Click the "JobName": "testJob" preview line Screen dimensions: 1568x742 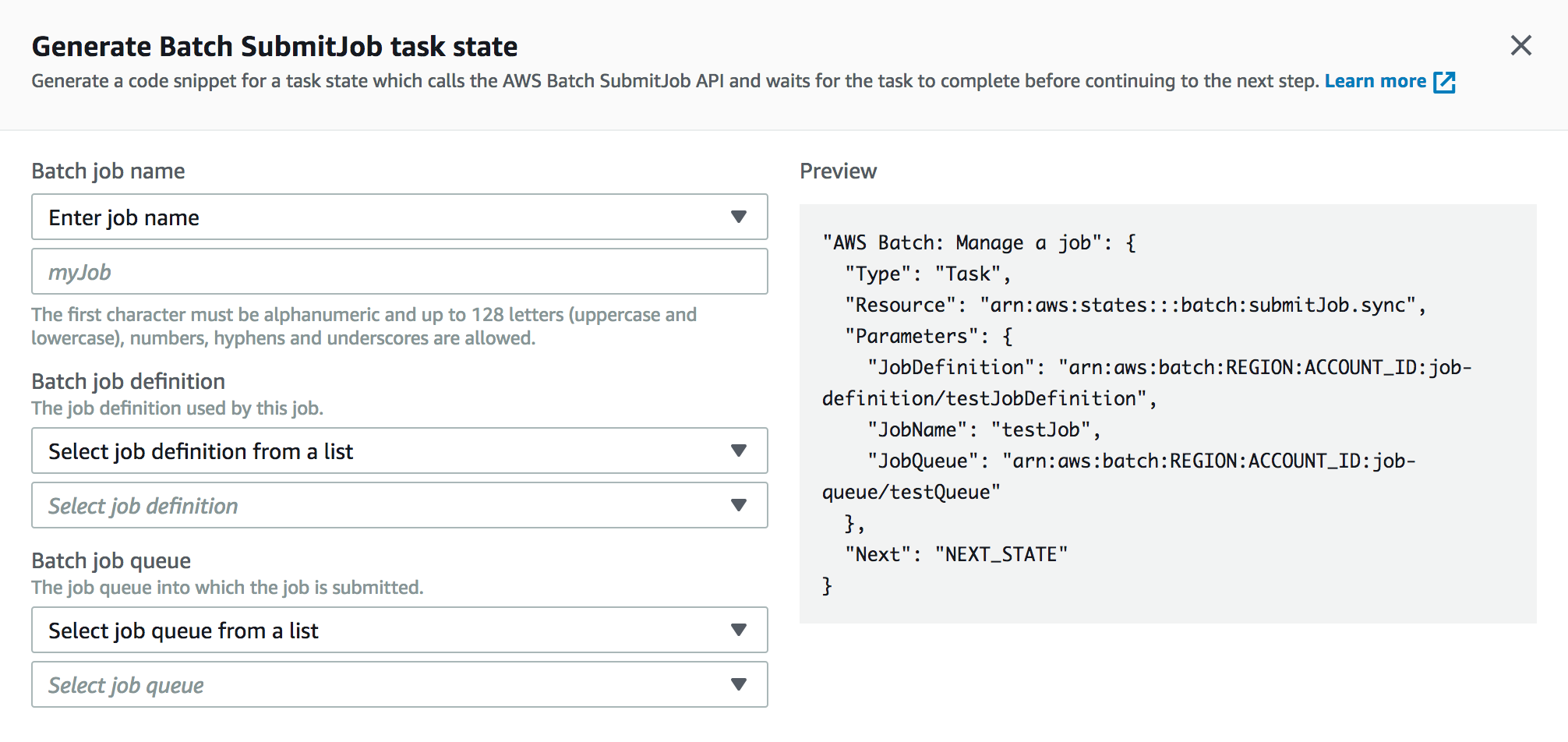[x=984, y=429]
